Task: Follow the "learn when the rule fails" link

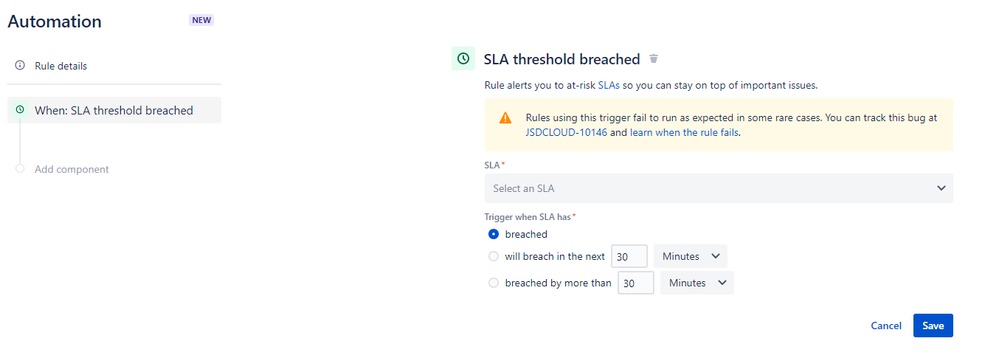Action: pyautogui.click(x=684, y=133)
